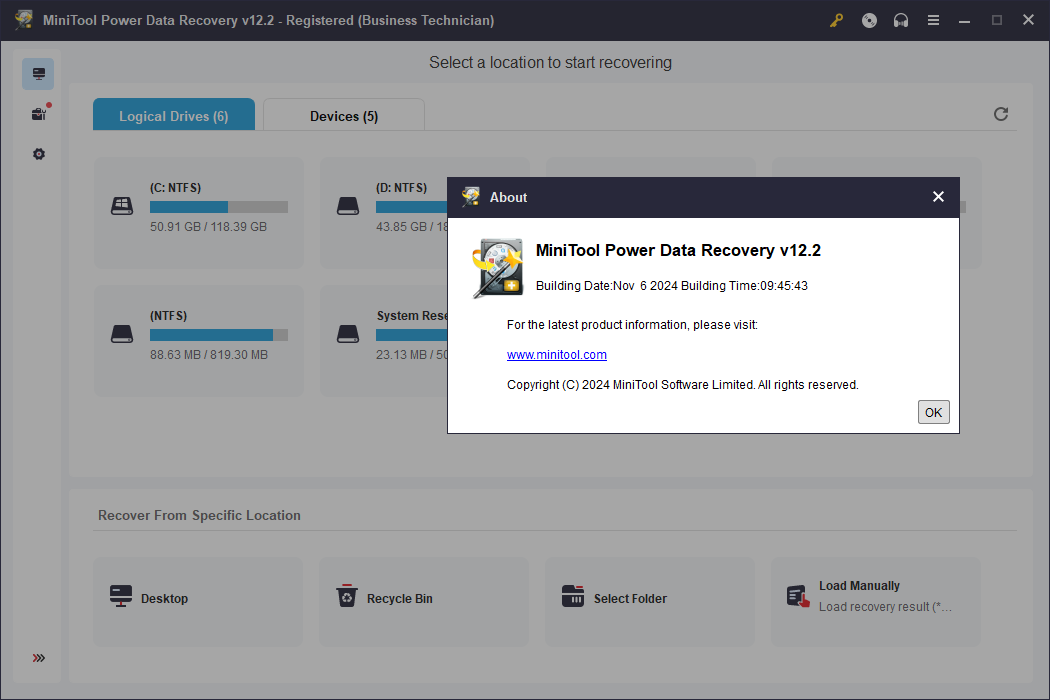The height and width of the screenshot is (700, 1050).
Task: Click the "(C: NTFS)" drive label
Action: [175, 188]
